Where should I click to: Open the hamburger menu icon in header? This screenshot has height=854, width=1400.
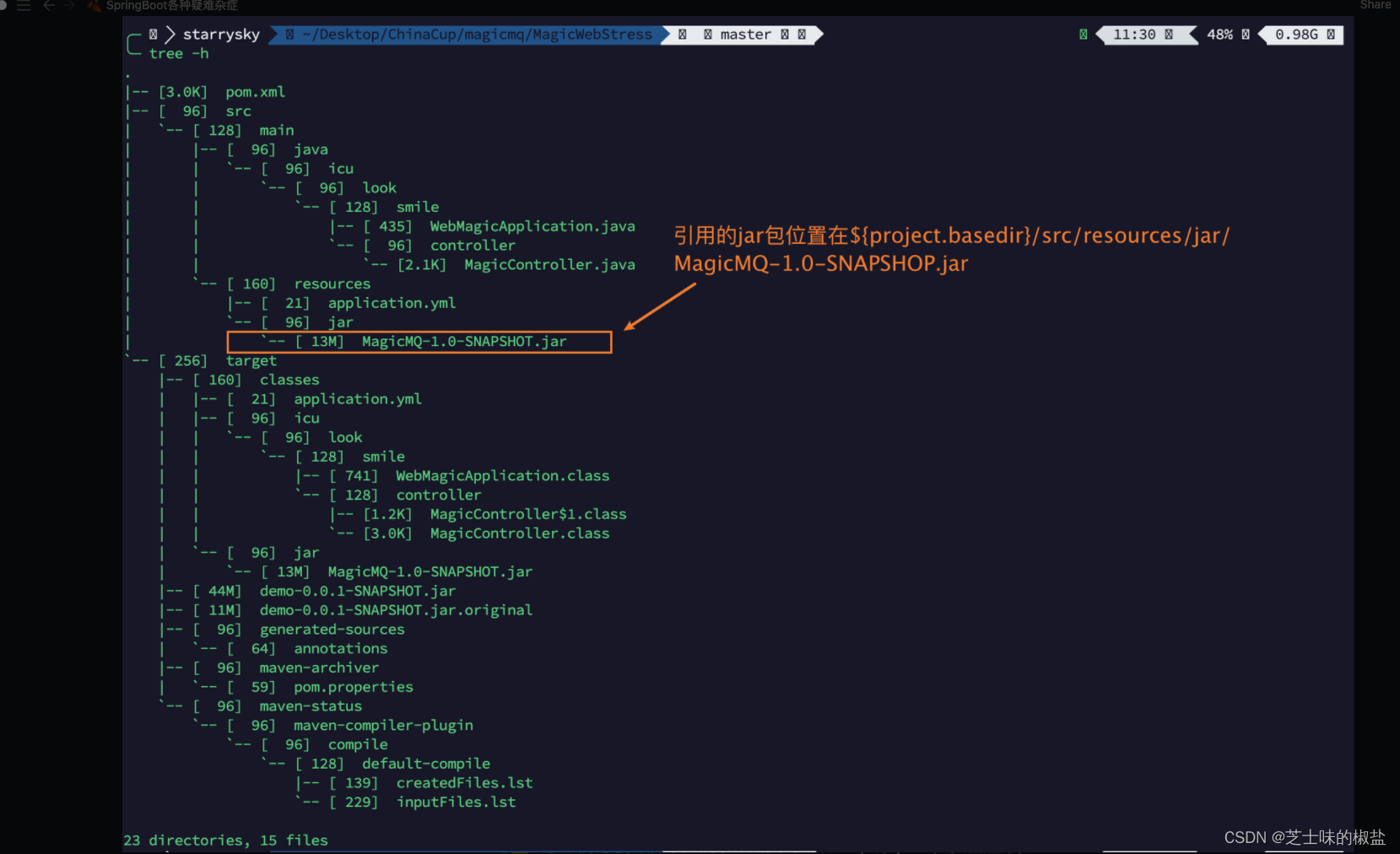pyautogui.click(x=24, y=5)
